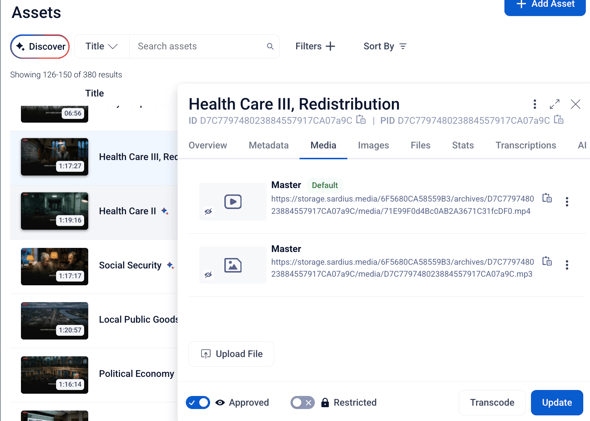
Task: Click the Upload File button
Action: [231, 354]
